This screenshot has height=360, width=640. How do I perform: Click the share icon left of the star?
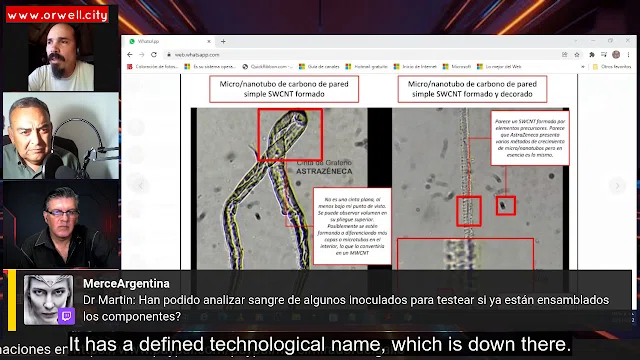point(564,55)
